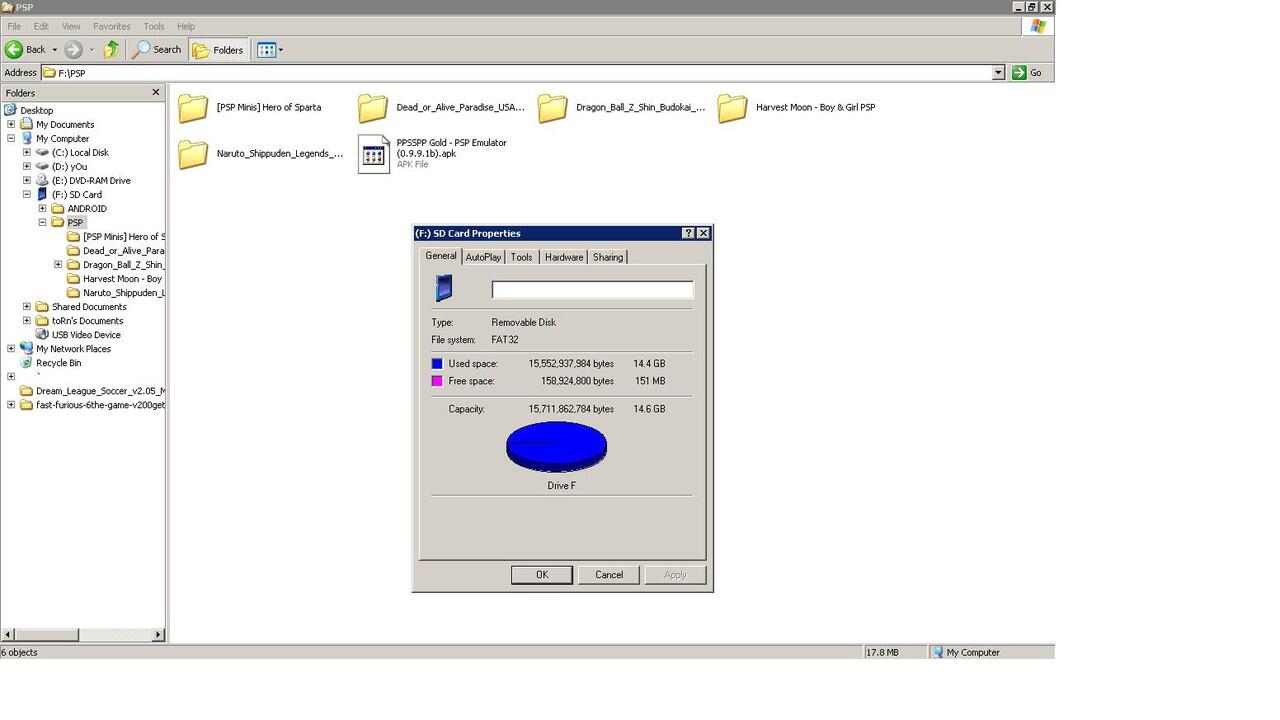The width and height of the screenshot is (1280, 720).
Task: Expand Dragon_Ball_Z_Shin tree node
Action: [x=59, y=265]
